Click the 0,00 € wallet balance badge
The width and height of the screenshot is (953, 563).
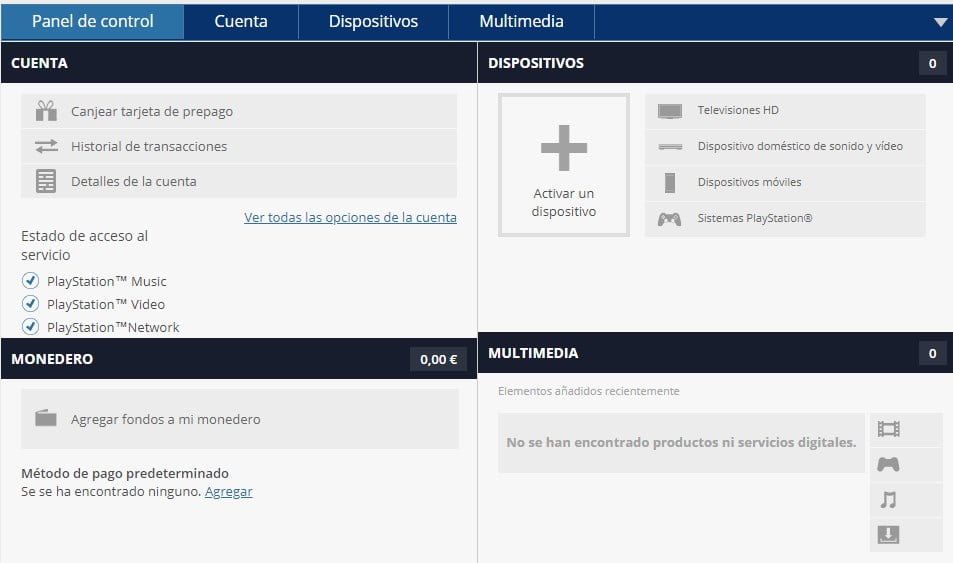click(438, 359)
